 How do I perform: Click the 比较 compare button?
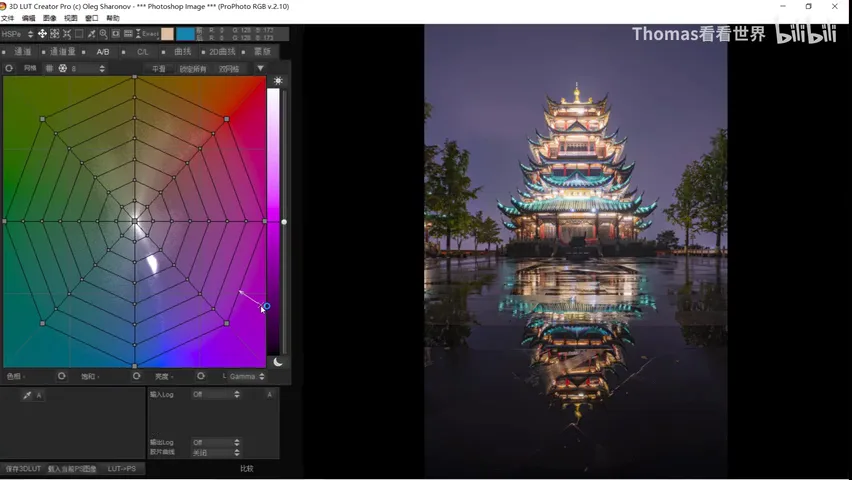click(x=247, y=468)
